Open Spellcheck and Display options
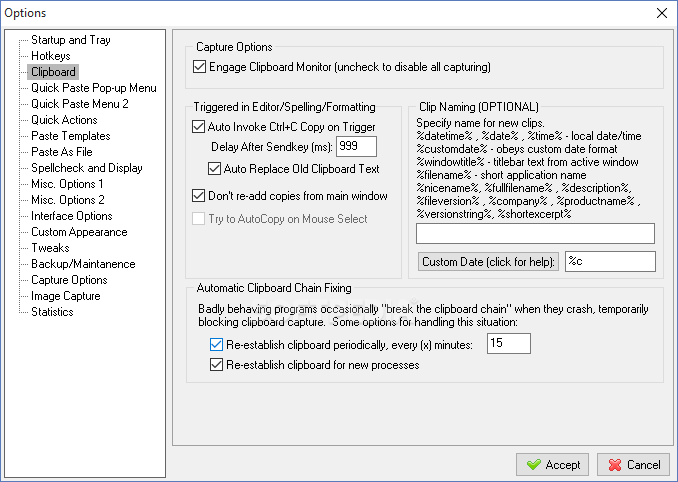The image size is (678, 482). tap(87, 168)
